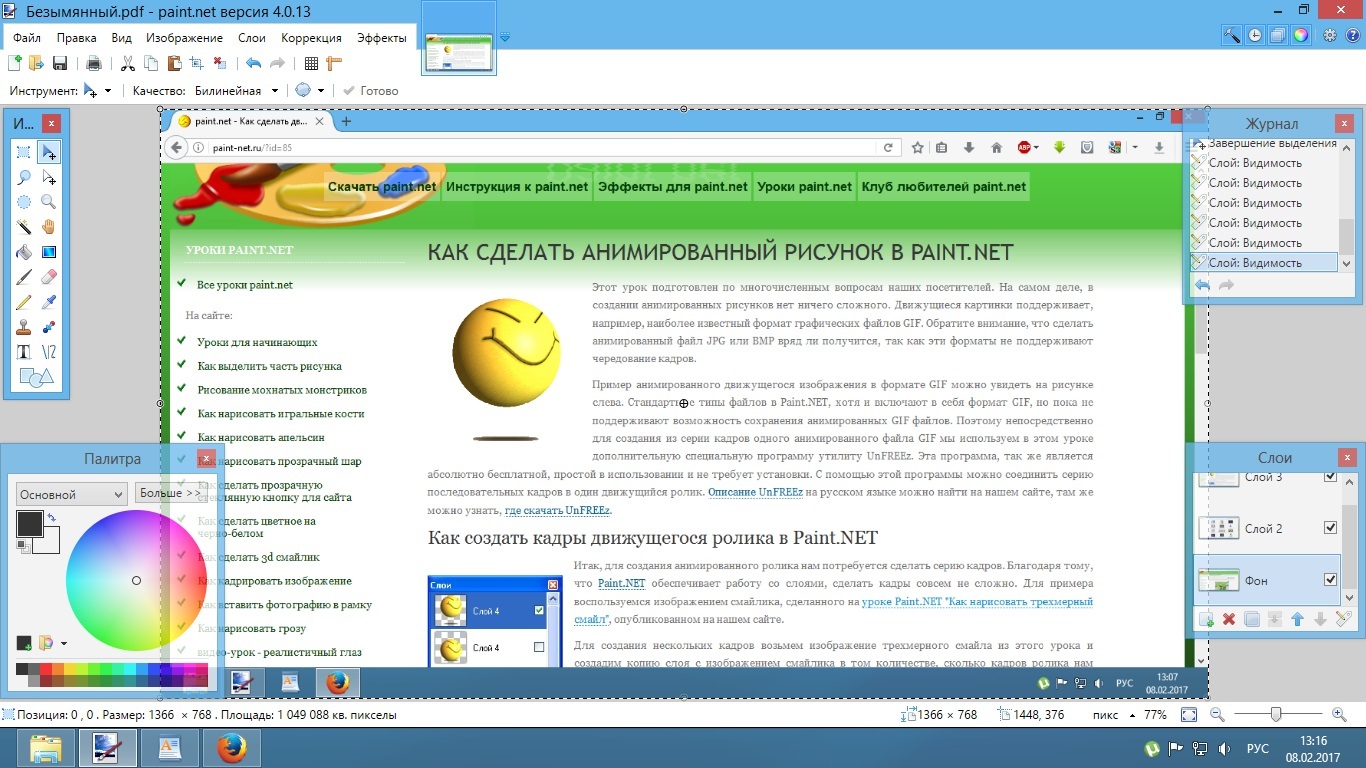Select the Paint Bucket tool
Viewport: 1366px width, 768px height.
coord(24,252)
